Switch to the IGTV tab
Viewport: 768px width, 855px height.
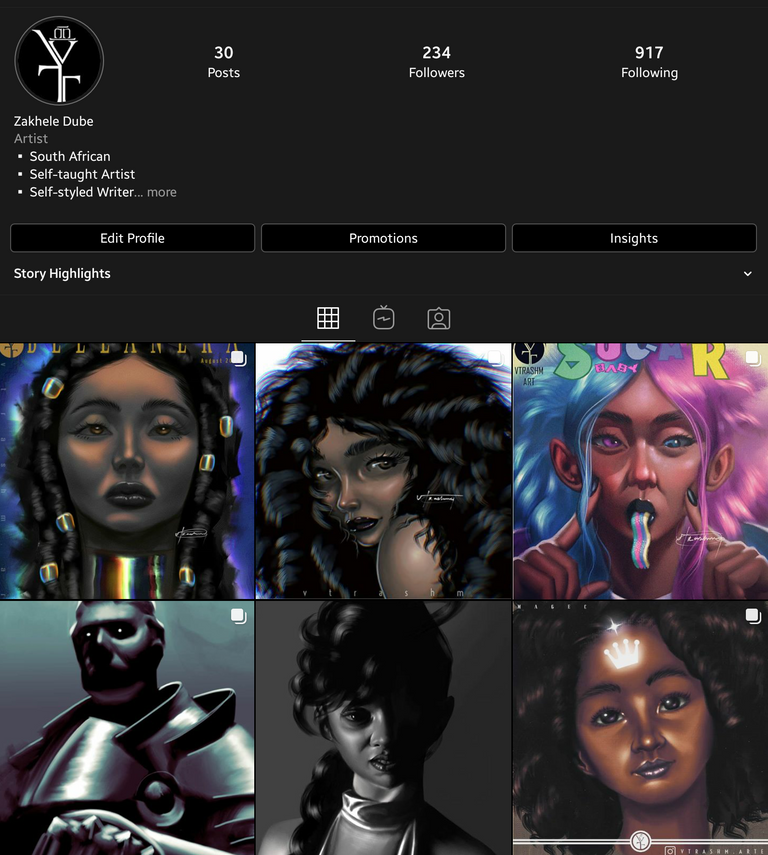[383, 317]
